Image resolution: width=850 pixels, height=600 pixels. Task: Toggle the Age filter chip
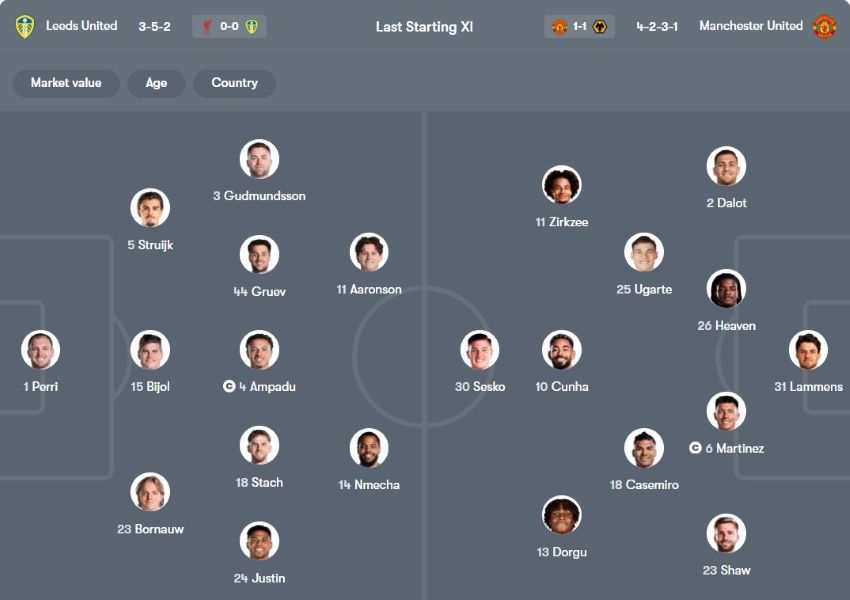tap(156, 83)
